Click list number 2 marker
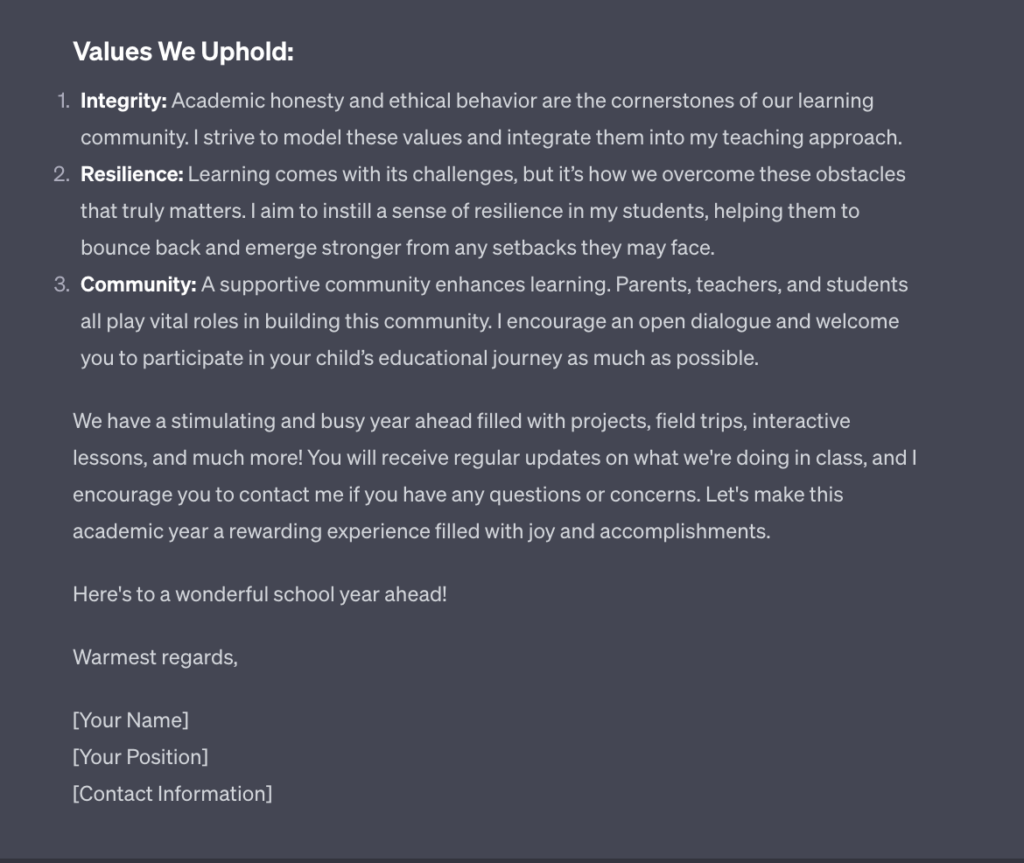 click(x=61, y=174)
